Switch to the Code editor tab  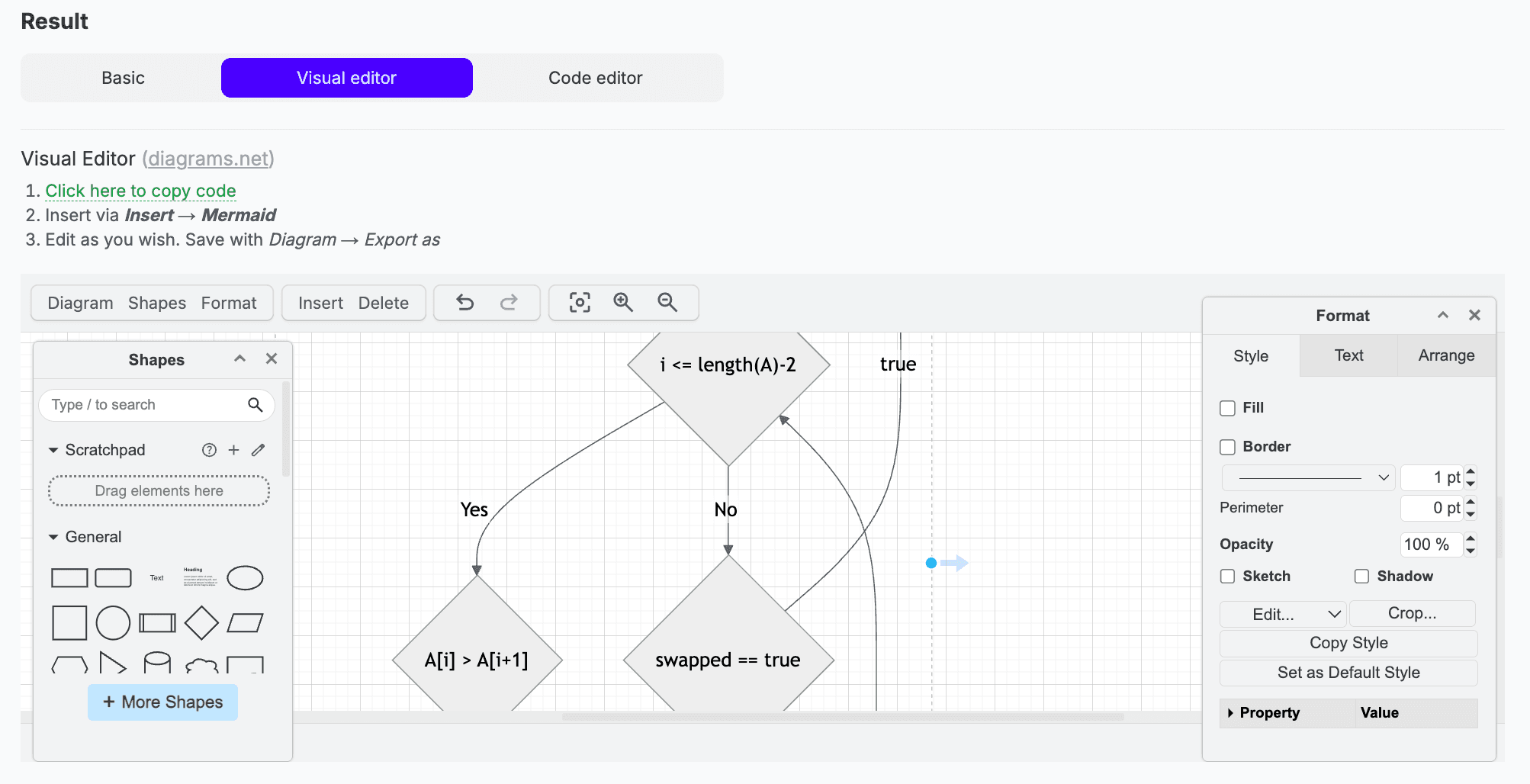click(595, 78)
